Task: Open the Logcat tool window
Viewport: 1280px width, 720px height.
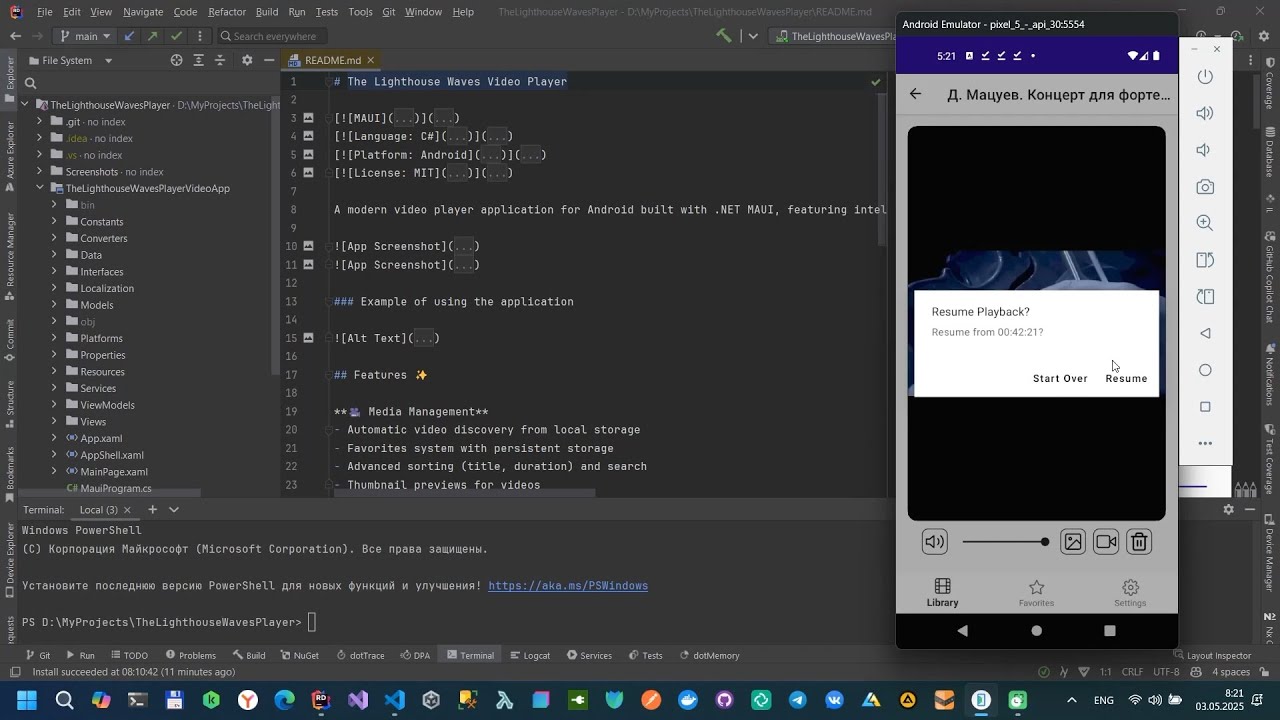Action: coord(529,656)
